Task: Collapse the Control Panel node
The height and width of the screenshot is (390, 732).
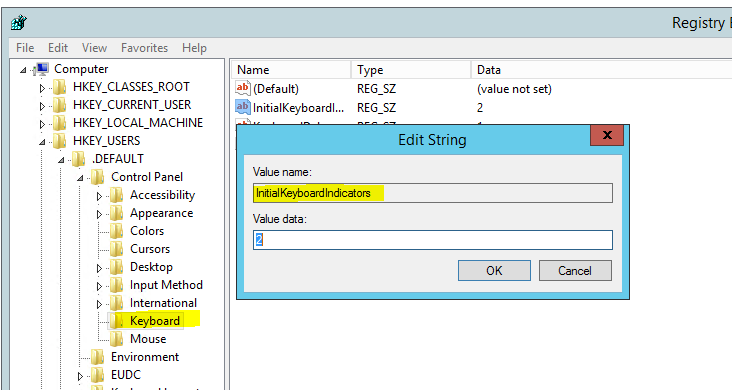Action: coord(80,178)
